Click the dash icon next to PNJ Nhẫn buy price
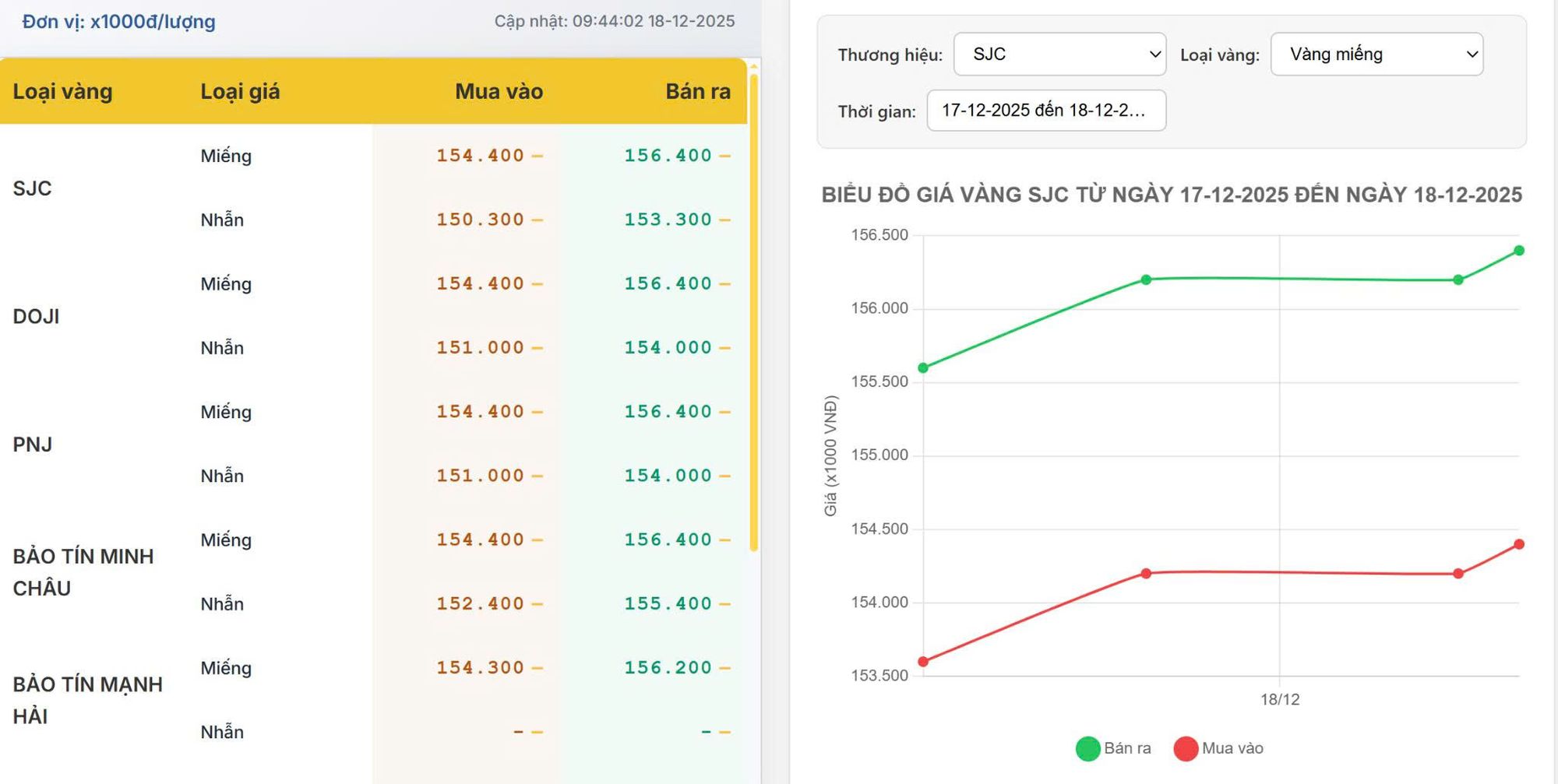This screenshot has width=1558, height=784. pos(538,475)
